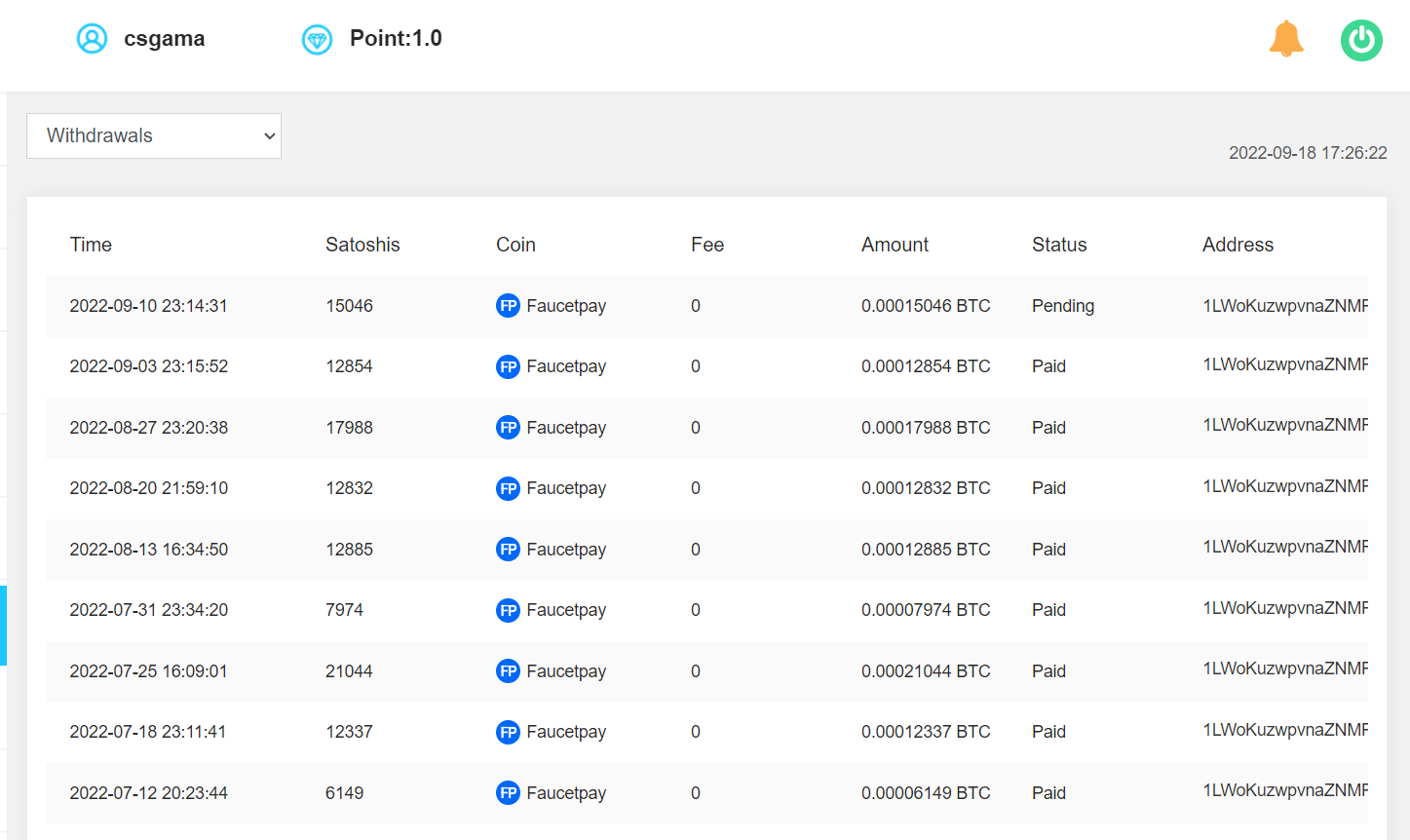Viewport: 1410px width, 840px height.
Task: Click the Faucetpay icon in the 6149 row
Action: point(508,793)
